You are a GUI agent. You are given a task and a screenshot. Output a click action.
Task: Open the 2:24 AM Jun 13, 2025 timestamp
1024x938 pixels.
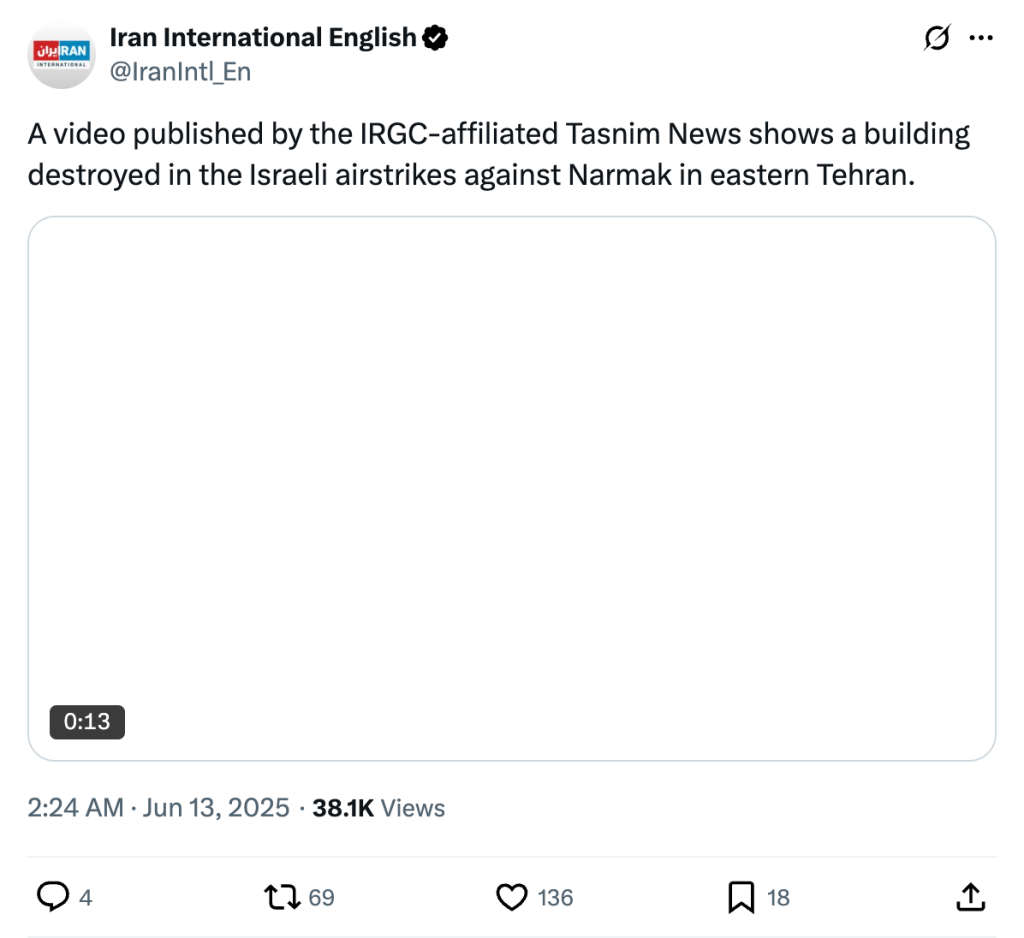(158, 808)
